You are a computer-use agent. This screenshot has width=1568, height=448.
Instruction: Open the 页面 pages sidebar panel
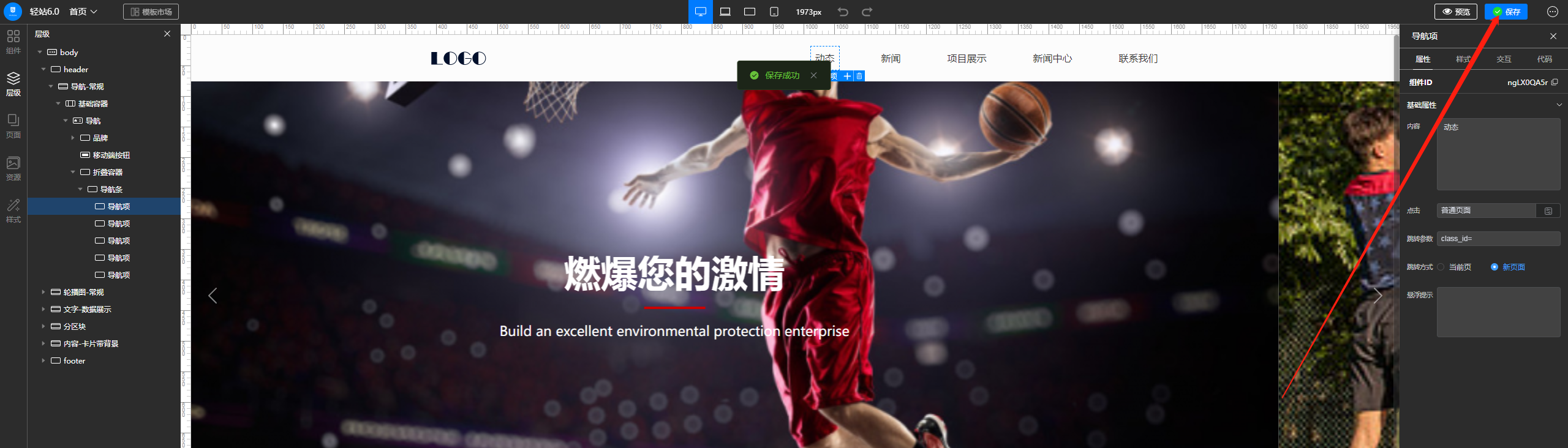(13, 126)
